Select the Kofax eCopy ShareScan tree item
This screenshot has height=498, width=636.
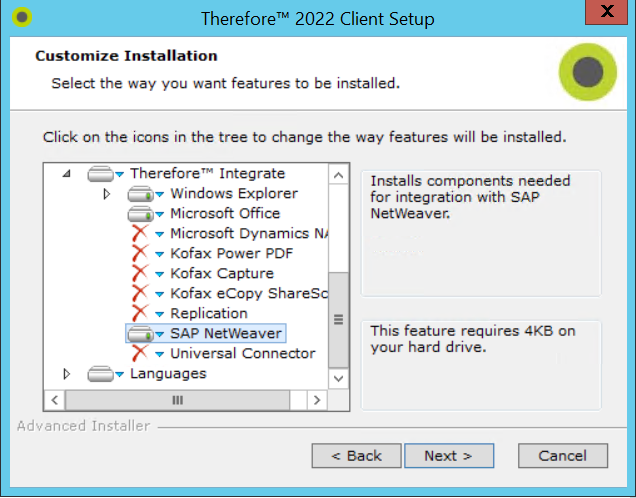point(248,294)
